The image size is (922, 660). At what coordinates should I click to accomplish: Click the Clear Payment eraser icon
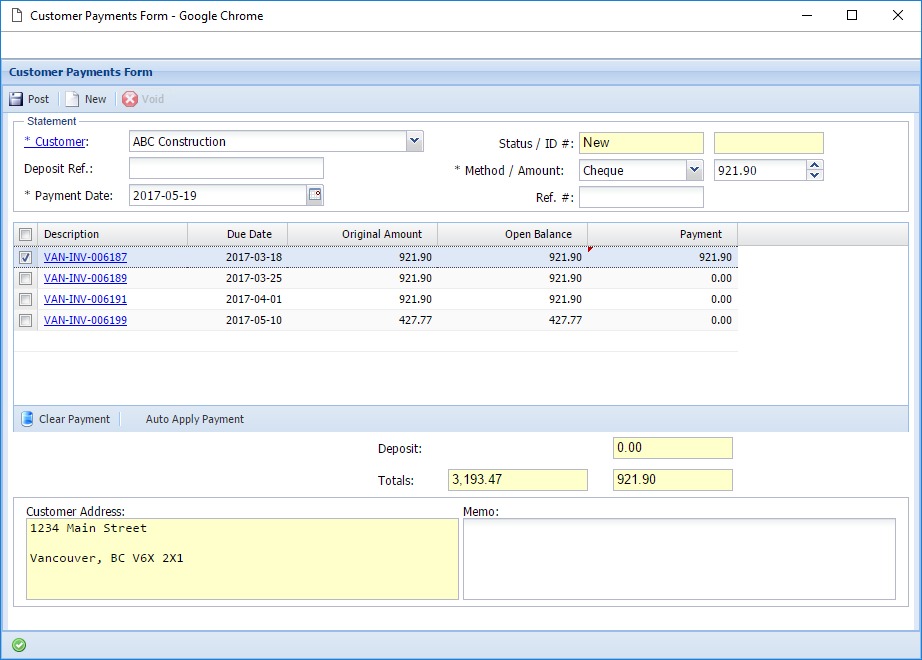point(26,418)
